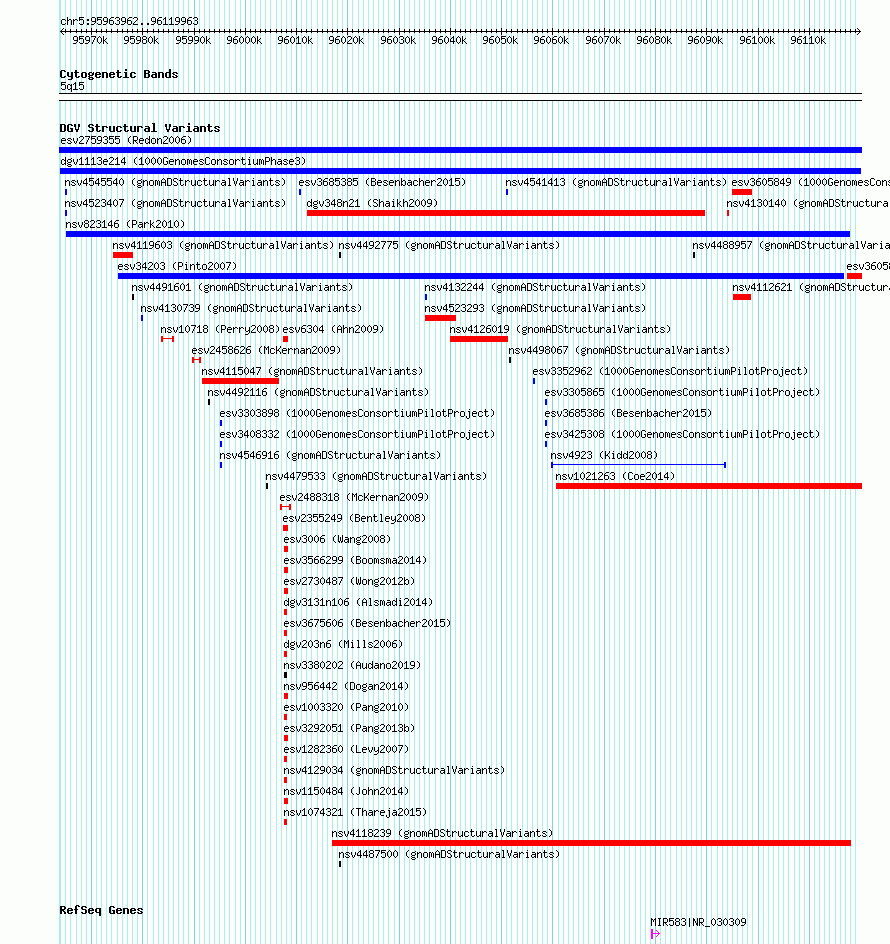Click esv3675606 (Besenbacher2015) label
Image resolution: width=890 pixels, height=944 pixels.
pos(367,624)
